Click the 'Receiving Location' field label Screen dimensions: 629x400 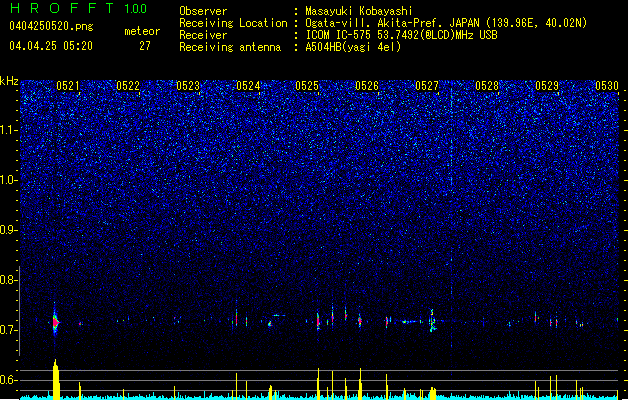(x=233, y=23)
